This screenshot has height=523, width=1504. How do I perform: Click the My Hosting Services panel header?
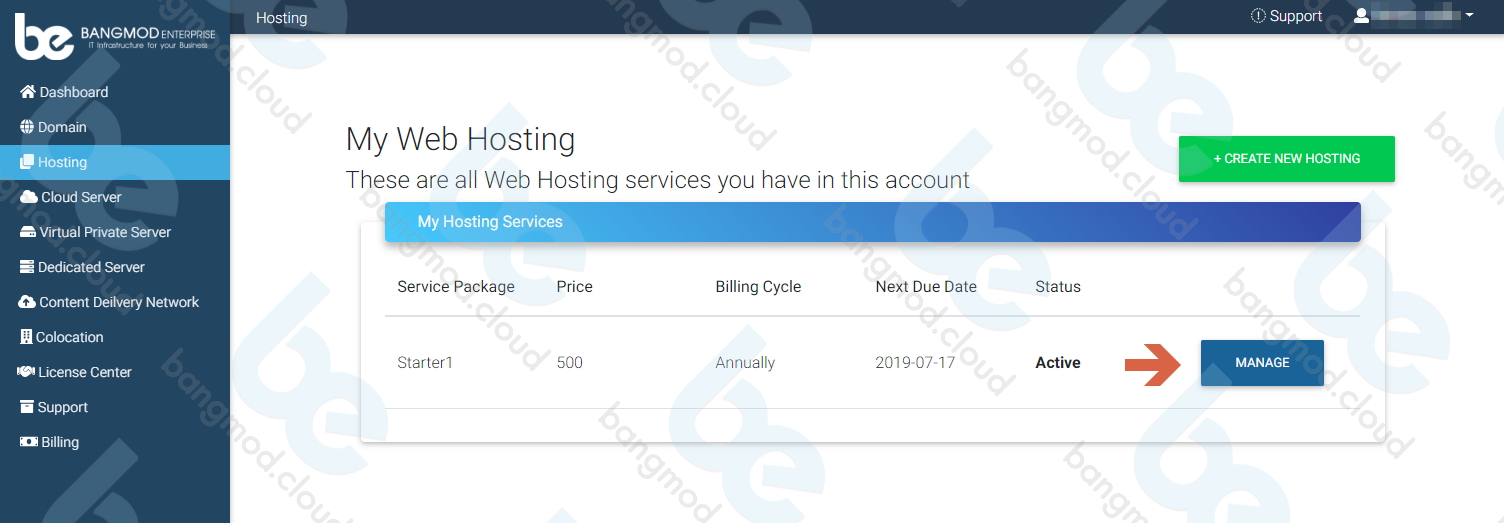(873, 222)
